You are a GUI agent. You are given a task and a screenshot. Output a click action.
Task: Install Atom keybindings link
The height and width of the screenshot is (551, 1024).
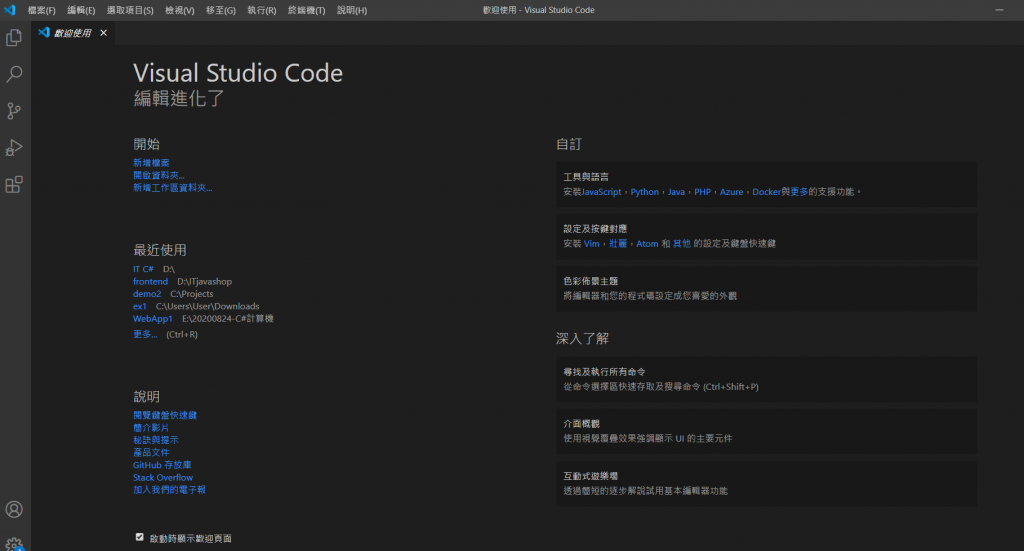click(647, 244)
